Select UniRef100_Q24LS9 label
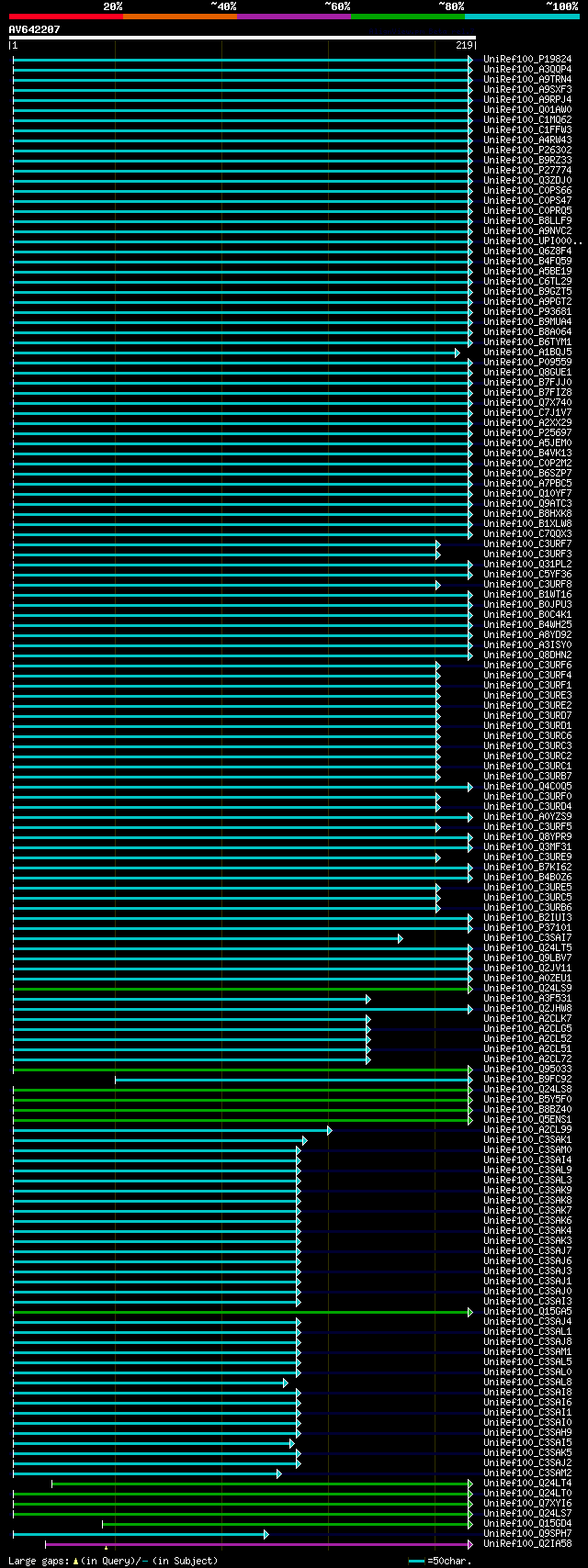The width and height of the screenshot is (588, 1568). click(527, 988)
